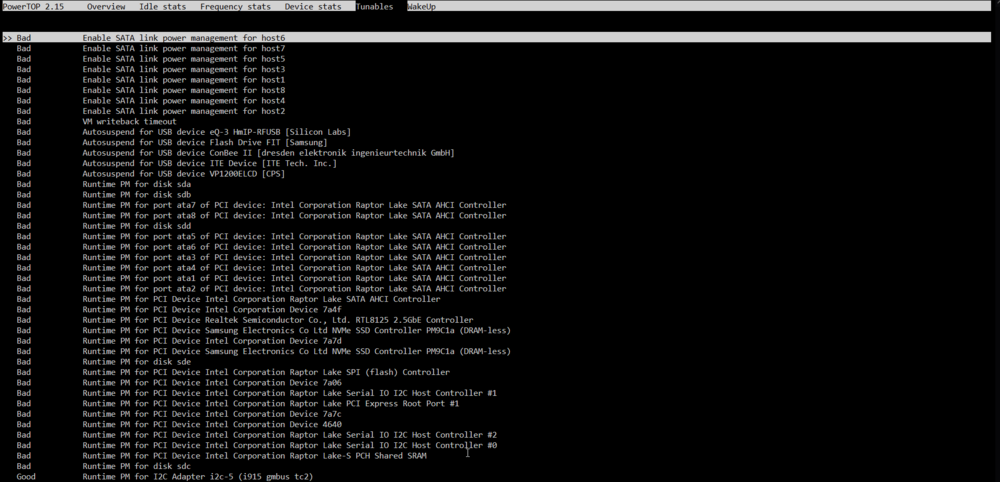Select Runtime PM for Intel Device 7a06
Image resolution: width=1000 pixels, height=482 pixels.
[x=179, y=383]
